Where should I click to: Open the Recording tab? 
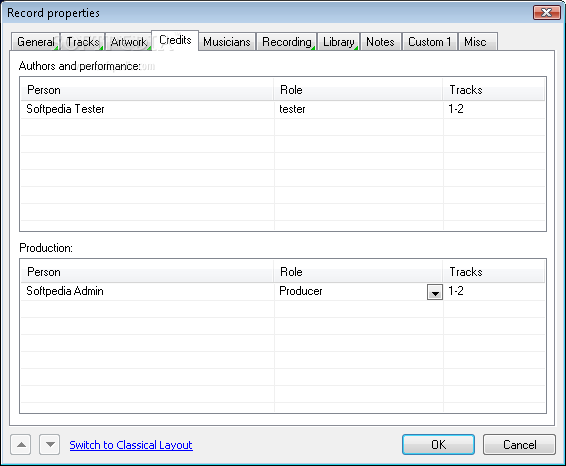[x=287, y=42]
